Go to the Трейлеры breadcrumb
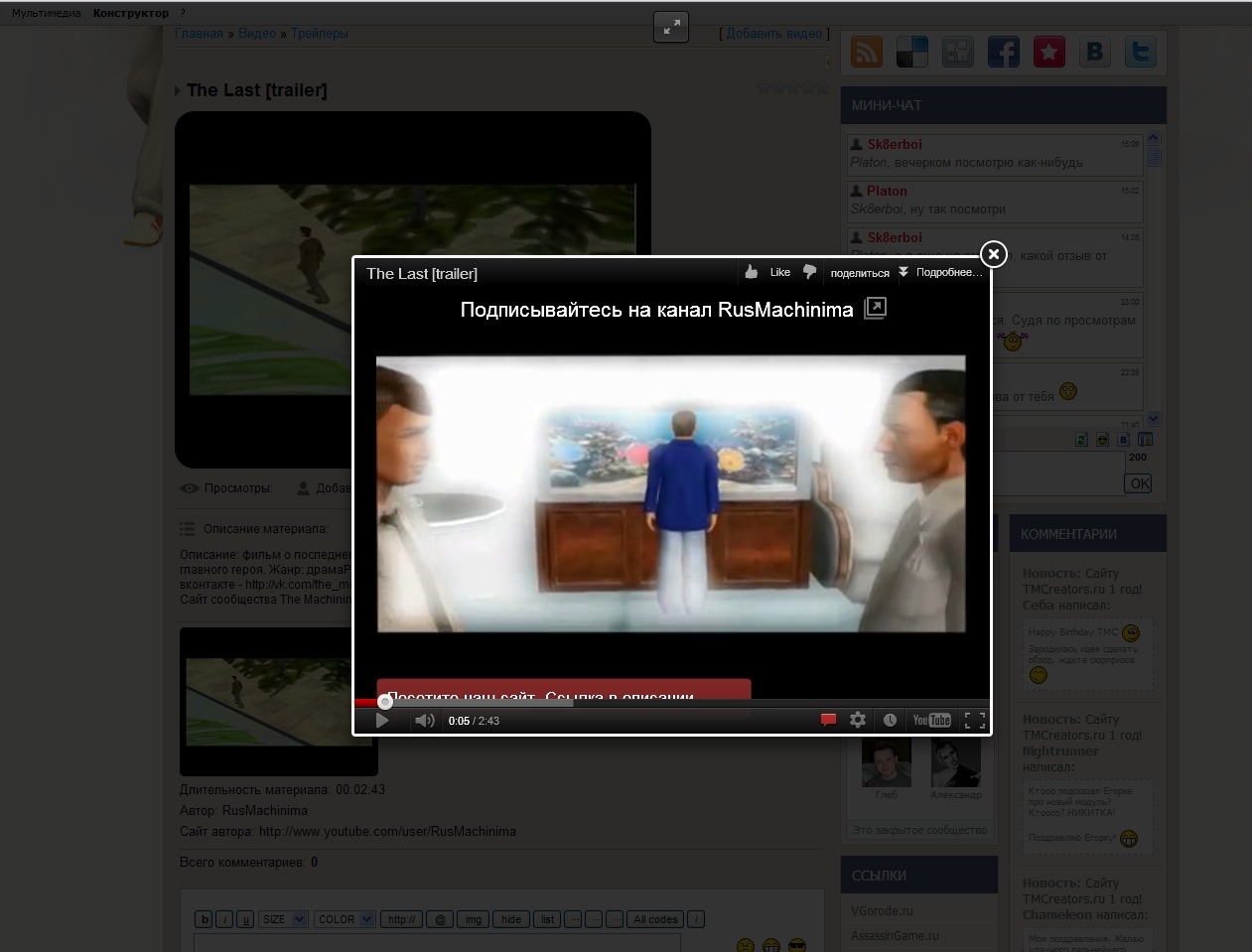 coord(320,33)
